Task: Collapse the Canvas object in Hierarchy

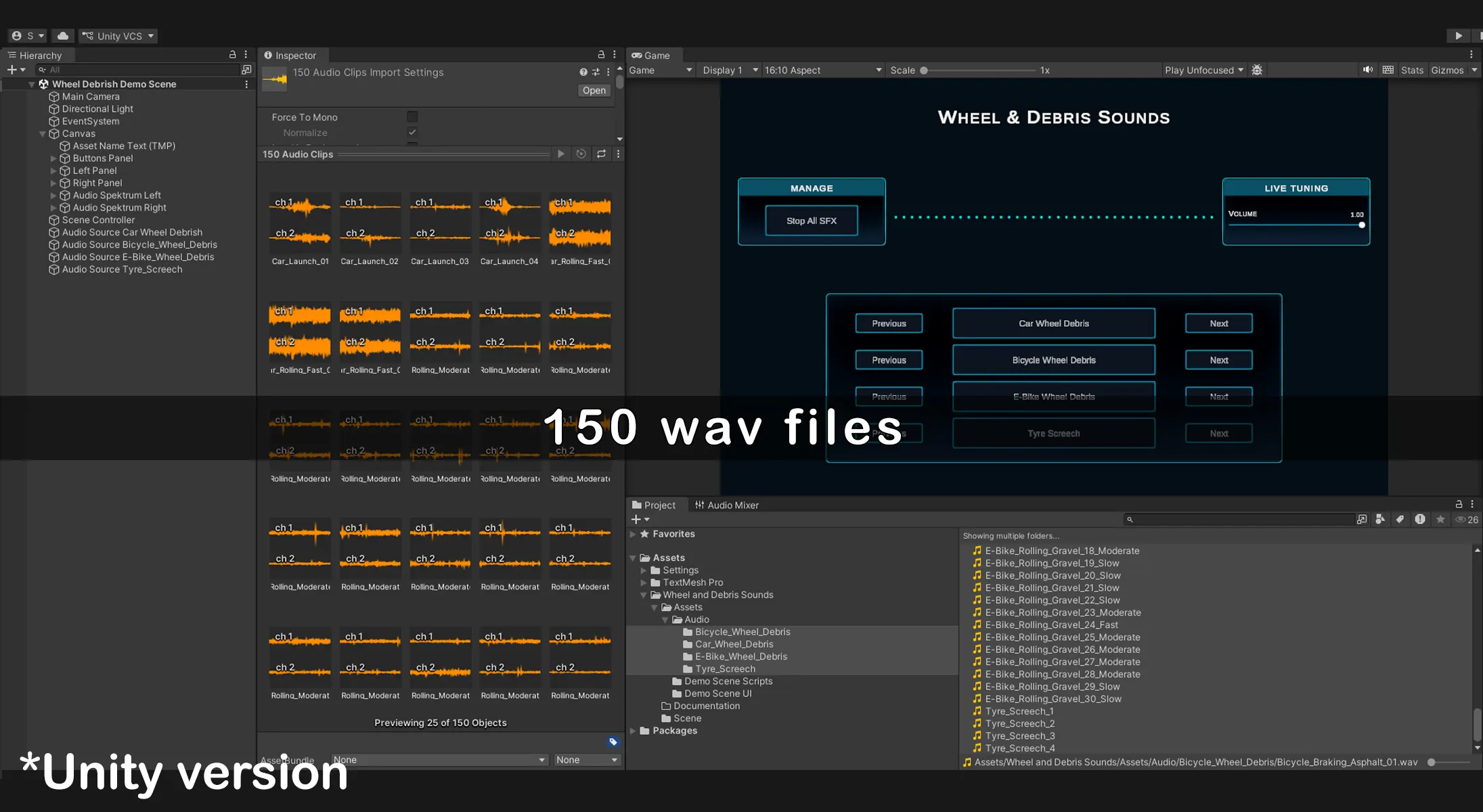Action: point(43,134)
